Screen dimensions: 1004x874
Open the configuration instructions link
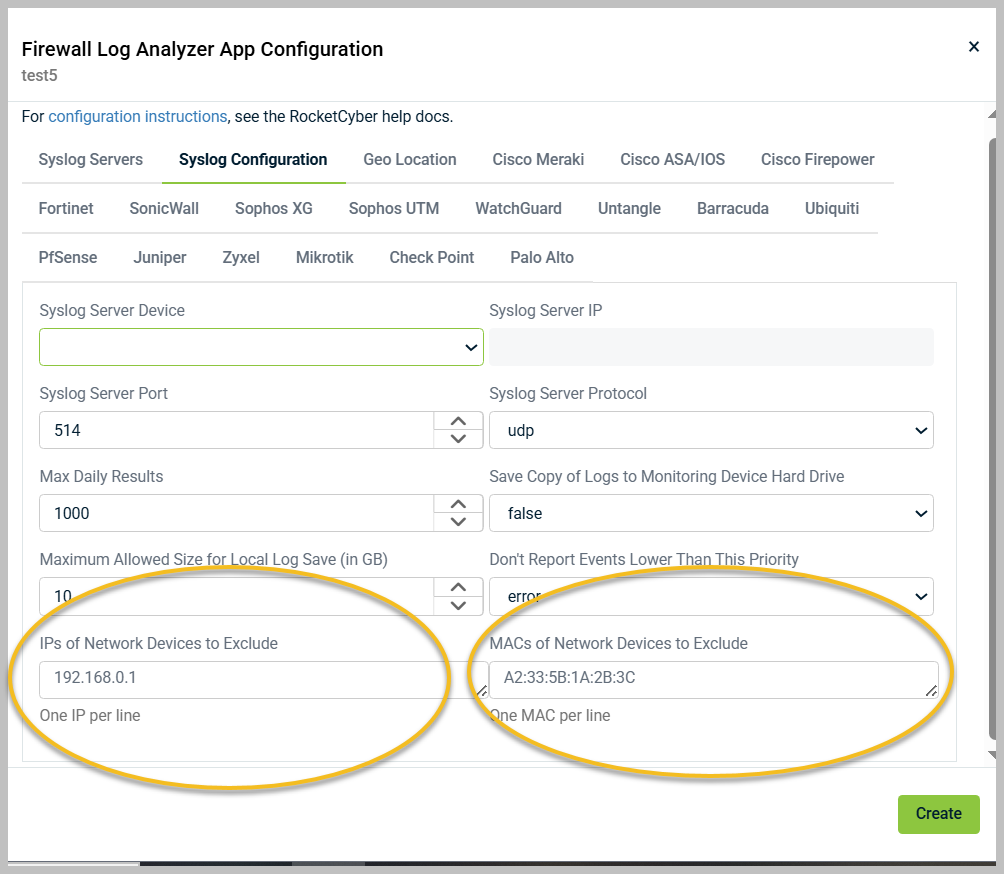[x=138, y=117]
